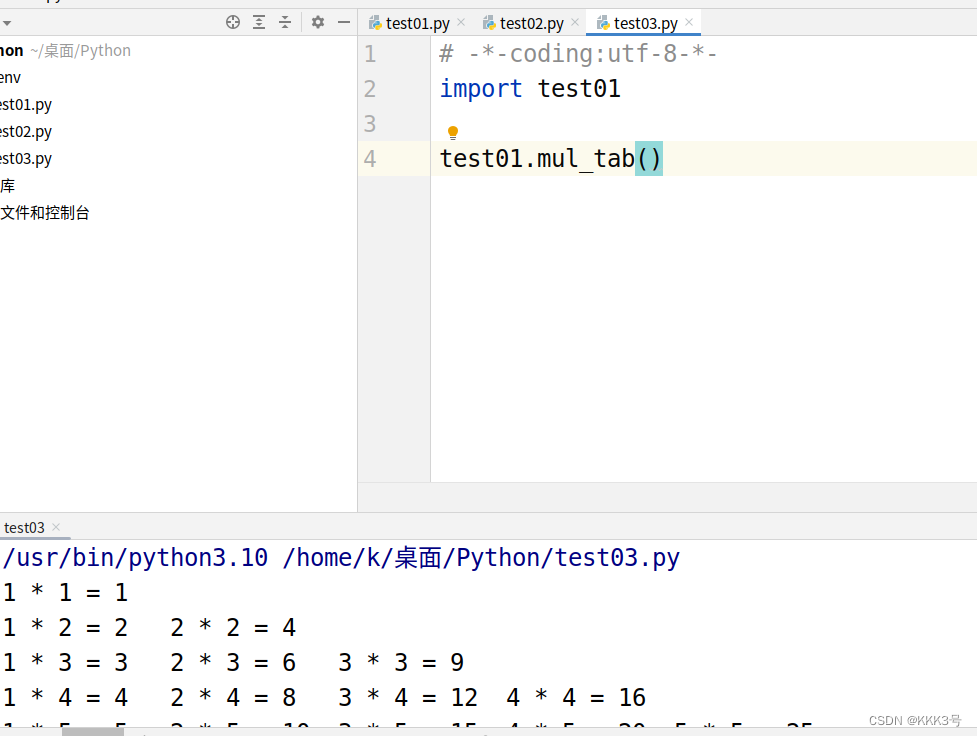Hide the project panel with minus icon
The width and height of the screenshot is (977, 736).
[x=344, y=22]
